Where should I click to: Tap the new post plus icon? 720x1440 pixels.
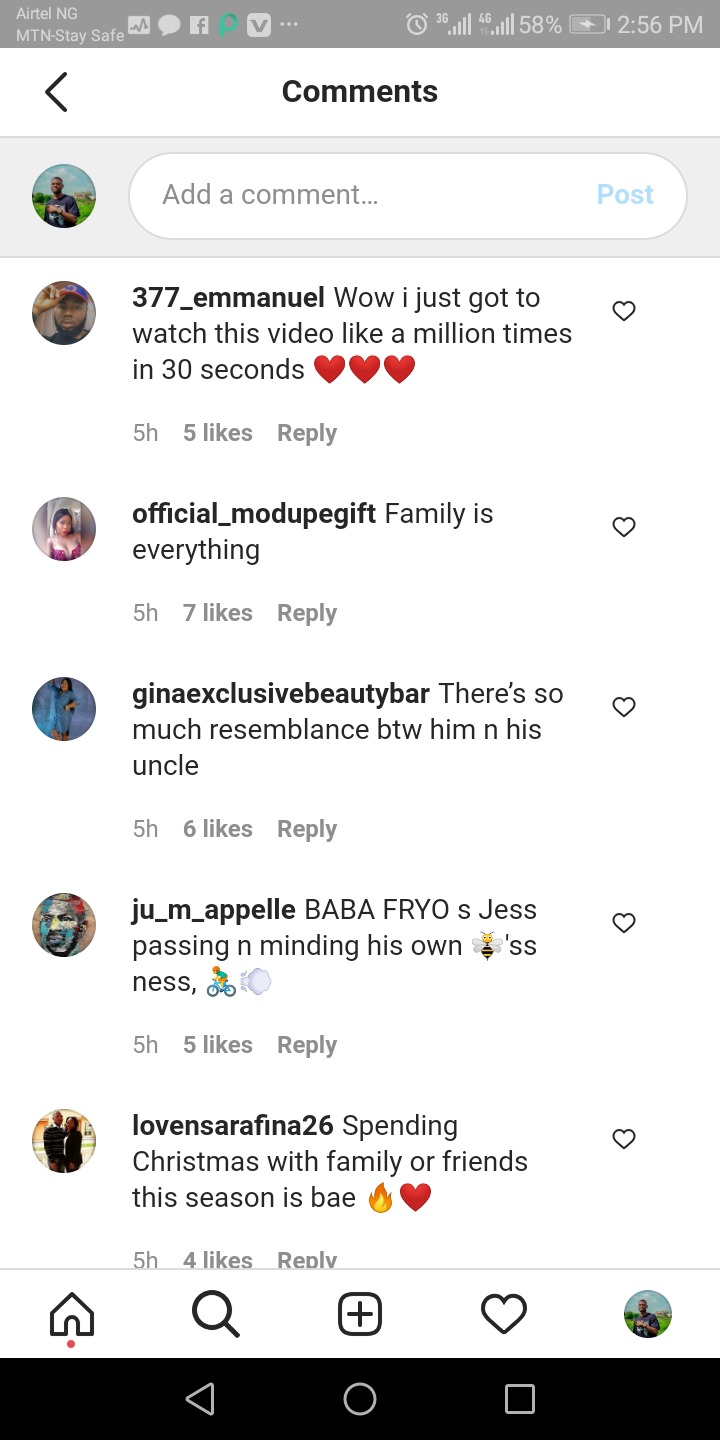coord(360,1313)
